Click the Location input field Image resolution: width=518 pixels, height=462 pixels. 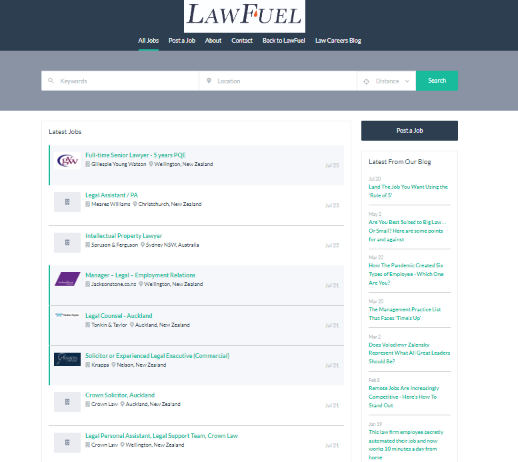coord(278,81)
